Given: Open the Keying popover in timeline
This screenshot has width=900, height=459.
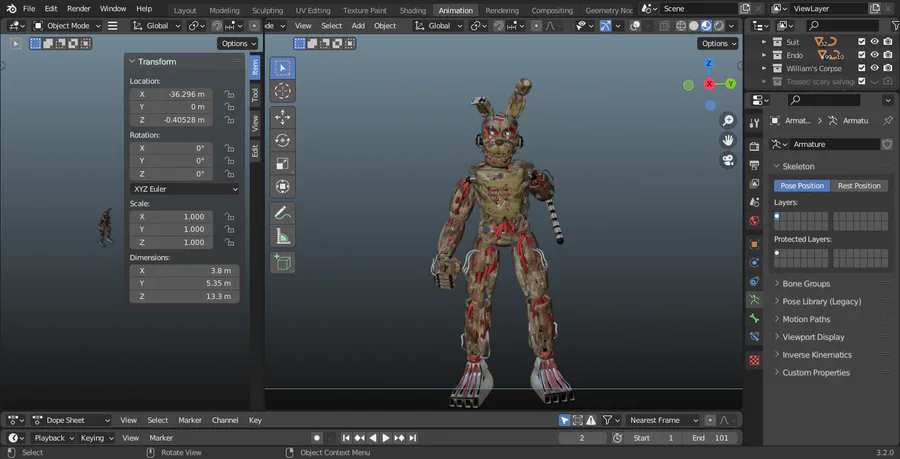Looking at the screenshot, I should coord(96,438).
